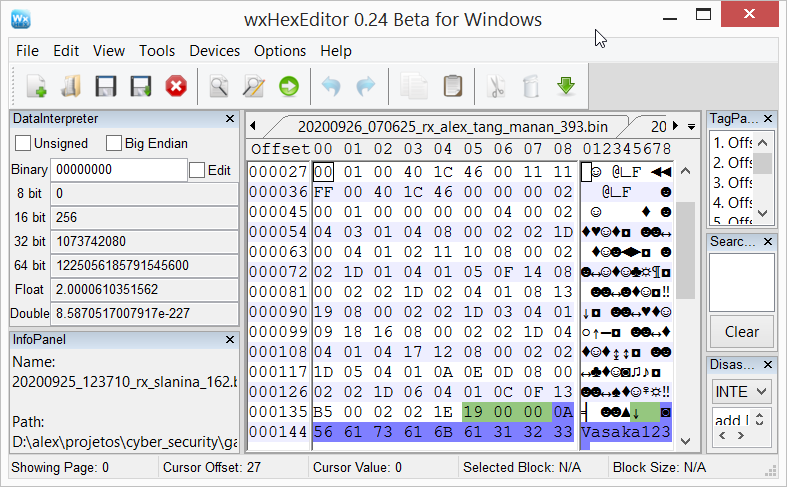787x487 pixels.
Task: Click the Cursor Offset: 27 status entry
Action: click(x=212, y=467)
